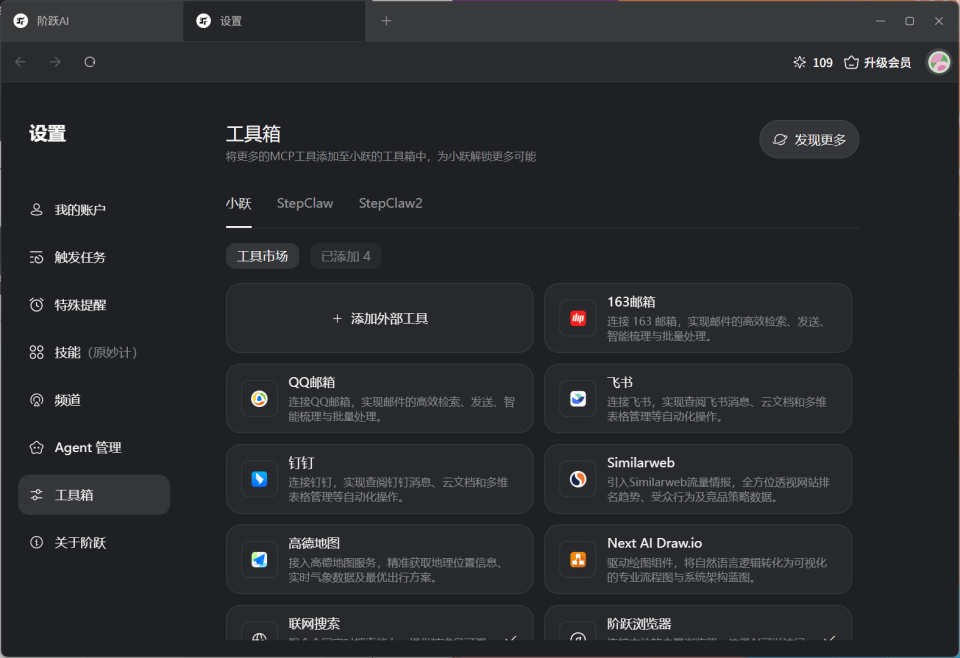The width and height of the screenshot is (960, 658).
Task: Click the Similarweb title text
Action: (x=640, y=463)
